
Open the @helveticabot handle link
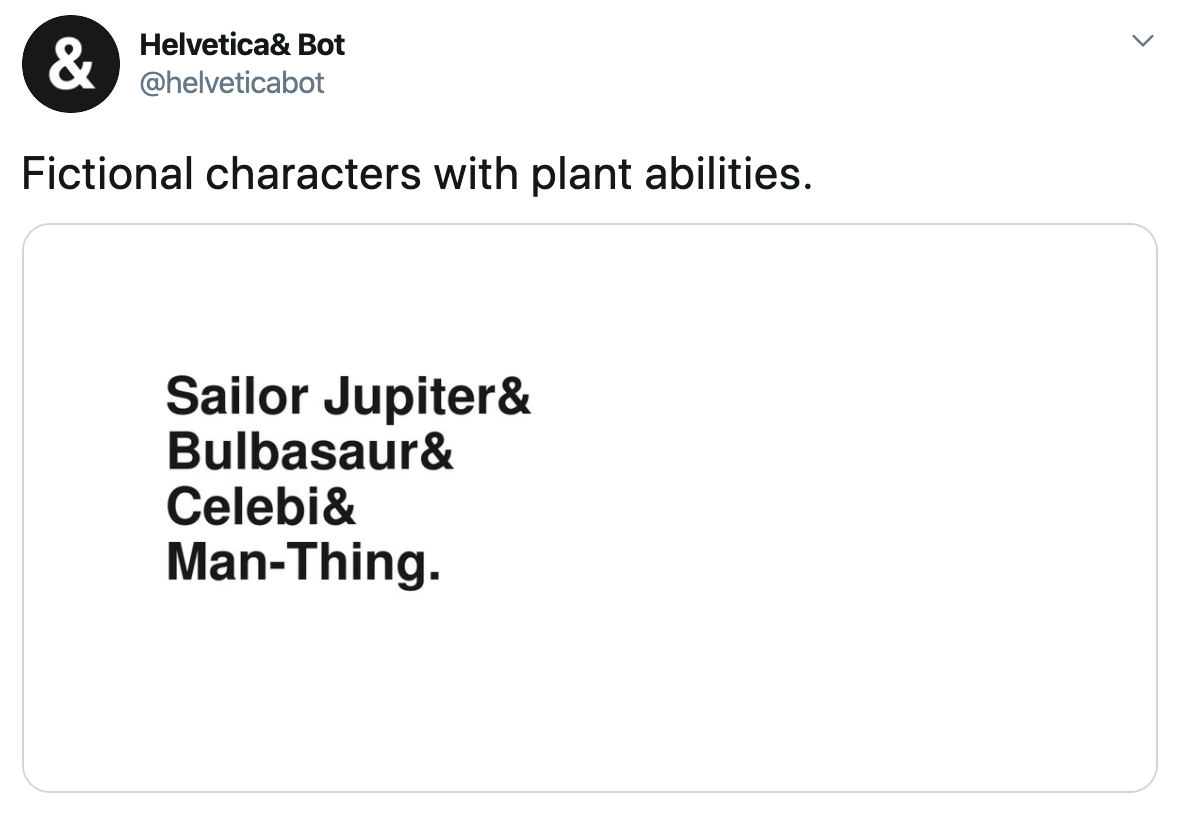pyautogui.click(x=232, y=82)
